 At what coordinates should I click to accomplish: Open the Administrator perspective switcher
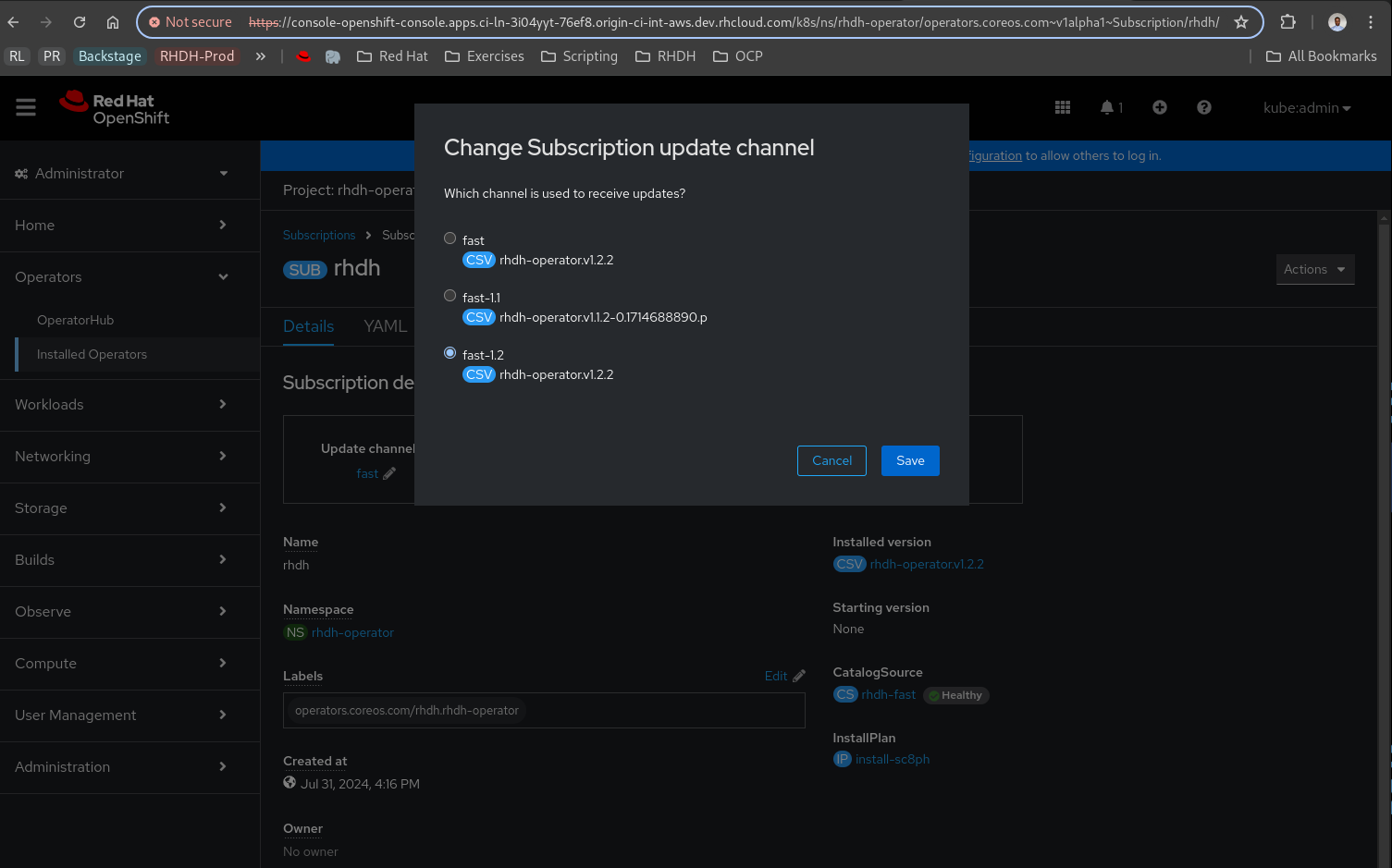(x=120, y=174)
